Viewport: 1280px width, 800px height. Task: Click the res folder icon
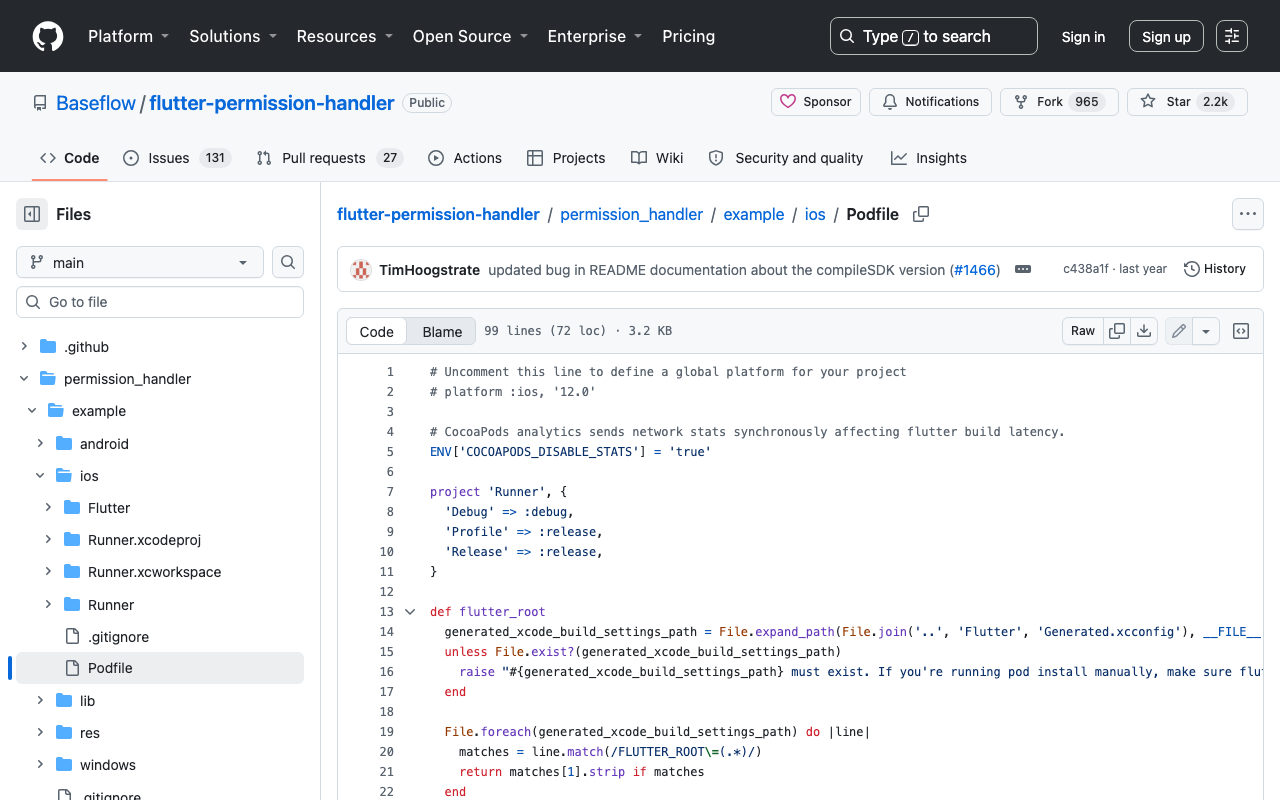pyautogui.click(x=64, y=733)
